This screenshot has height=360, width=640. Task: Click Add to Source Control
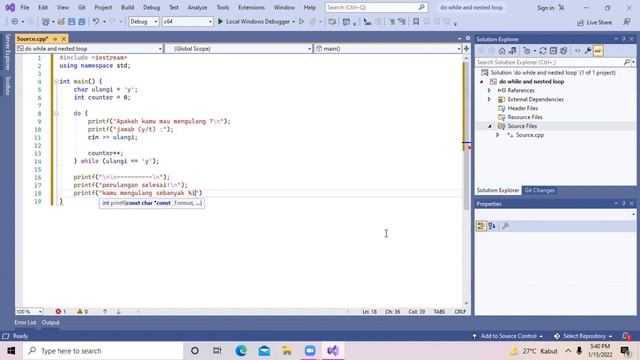[508, 336]
